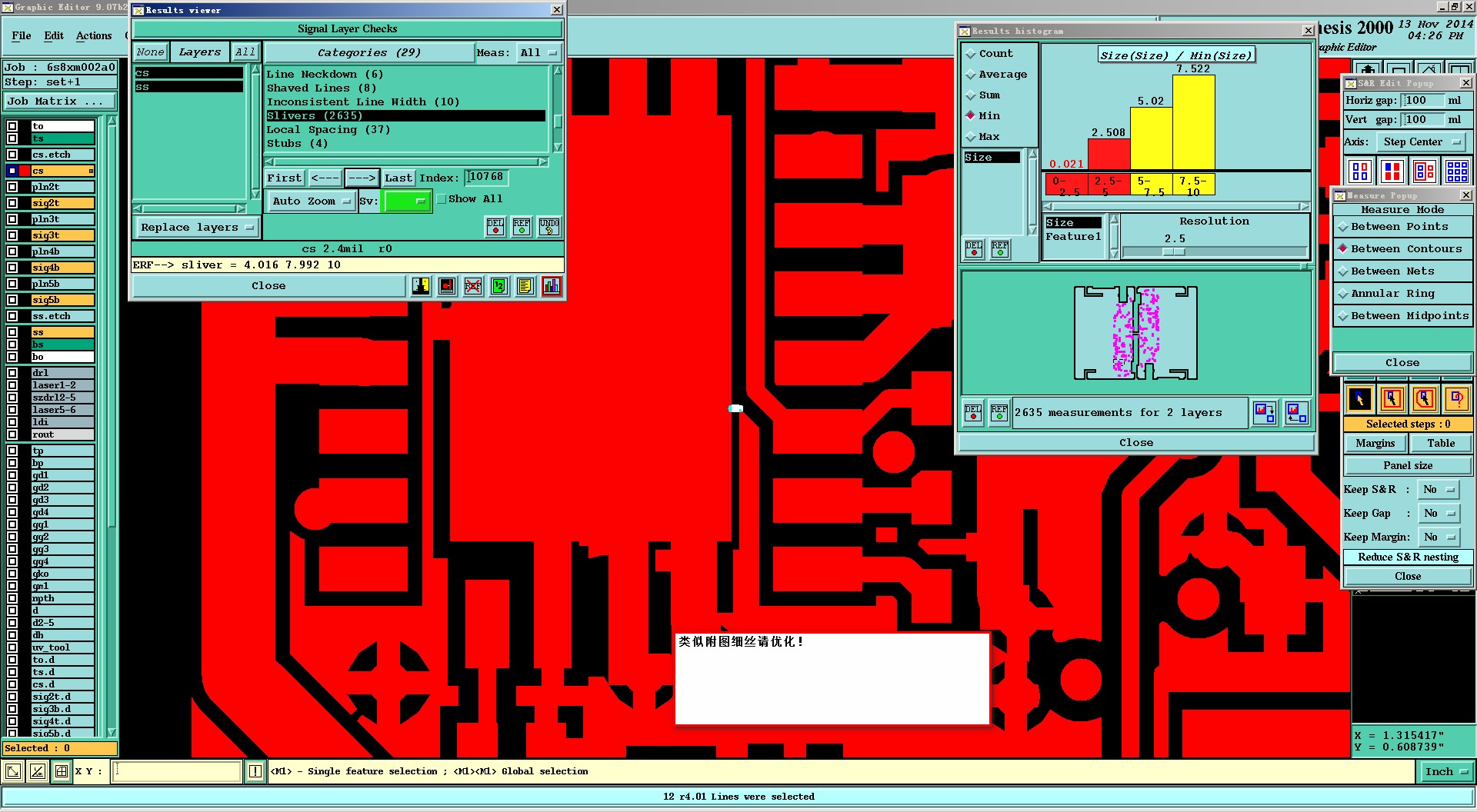1477x812 pixels.
Task: Click REF icon beside measurements count in histogram
Action: click(999, 413)
